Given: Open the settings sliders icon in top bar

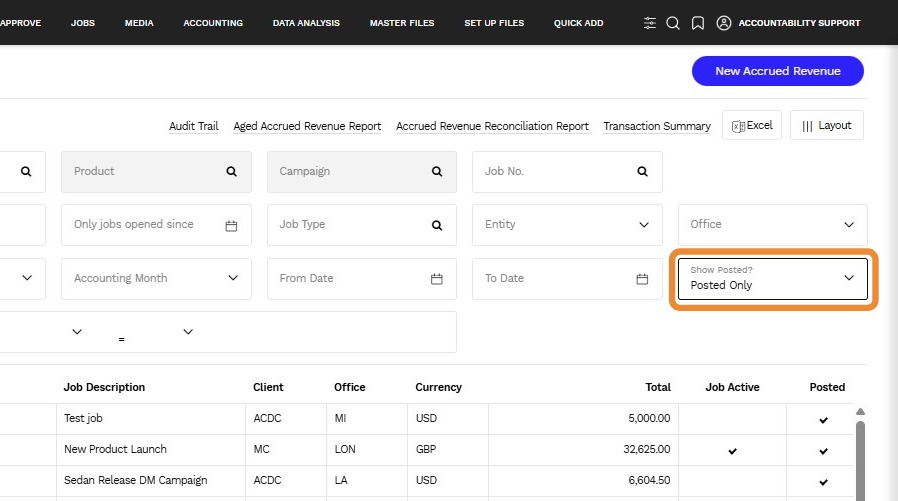Looking at the screenshot, I should click(x=649, y=23).
